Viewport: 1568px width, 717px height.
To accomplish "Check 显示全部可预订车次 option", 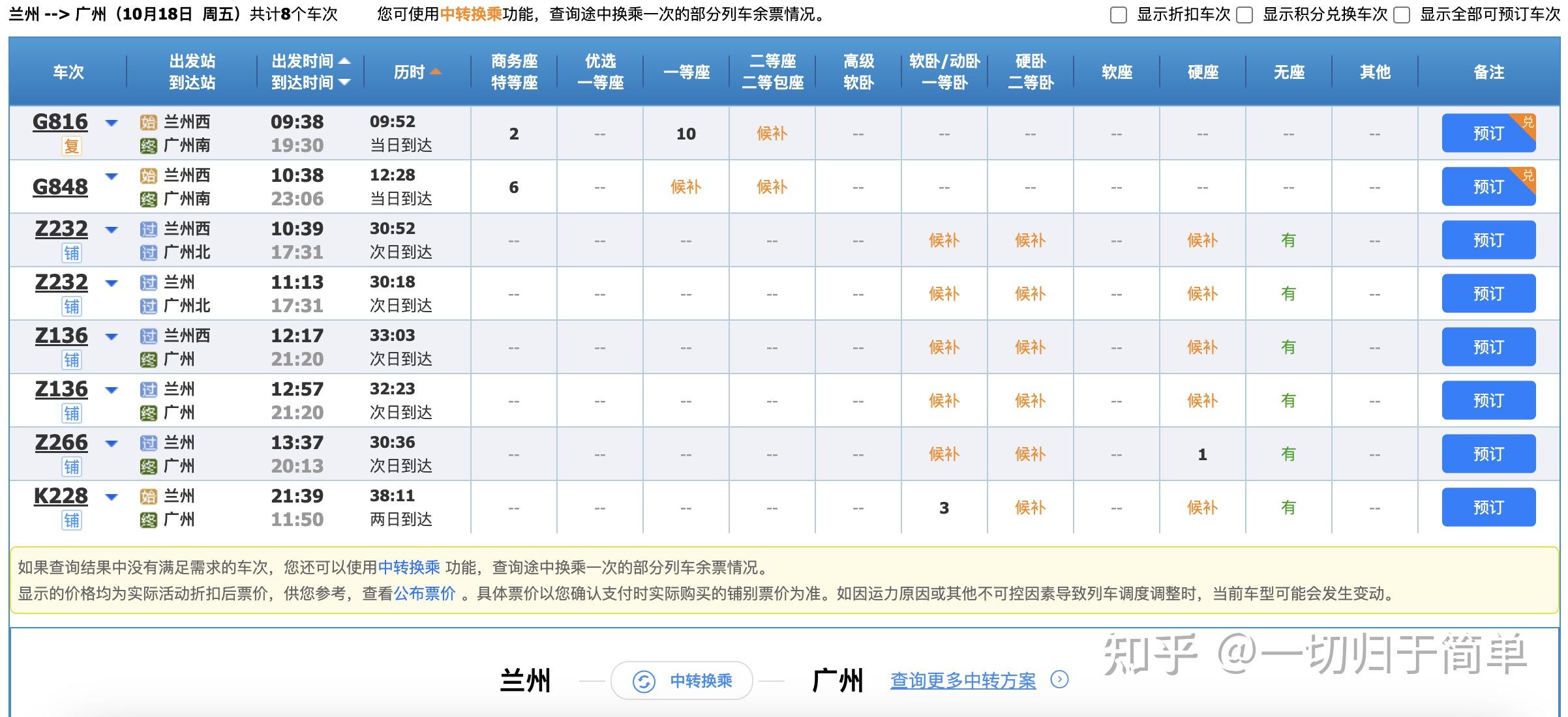I will coord(1402,15).
